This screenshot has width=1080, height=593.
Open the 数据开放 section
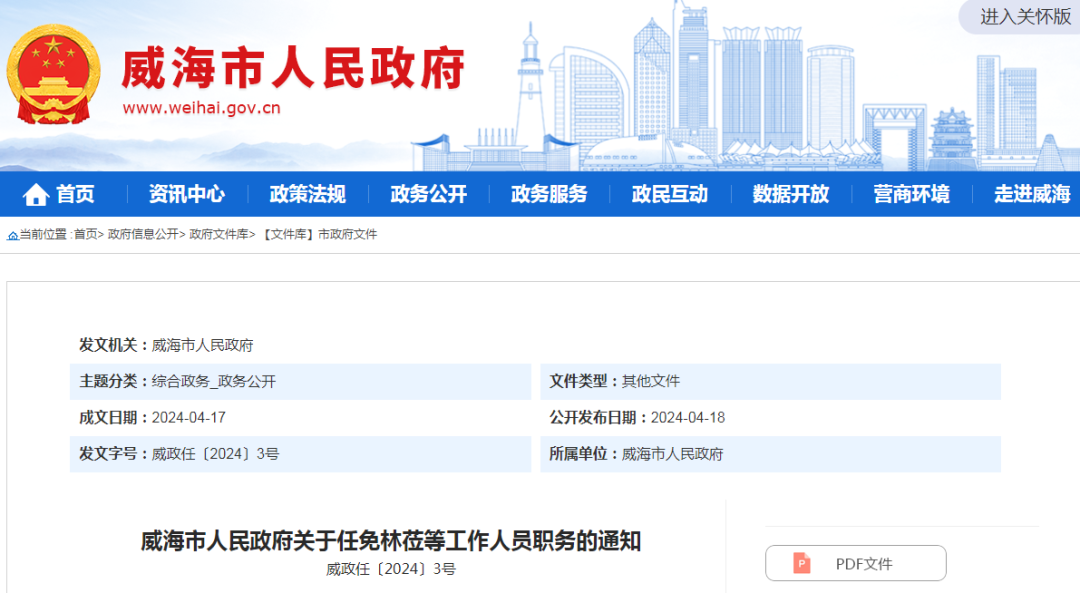point(790,194)
